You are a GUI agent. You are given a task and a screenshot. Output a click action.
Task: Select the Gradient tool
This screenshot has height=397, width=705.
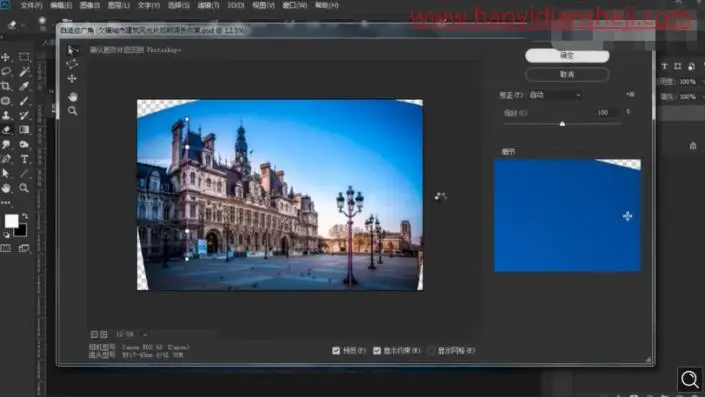click(24, 130)
